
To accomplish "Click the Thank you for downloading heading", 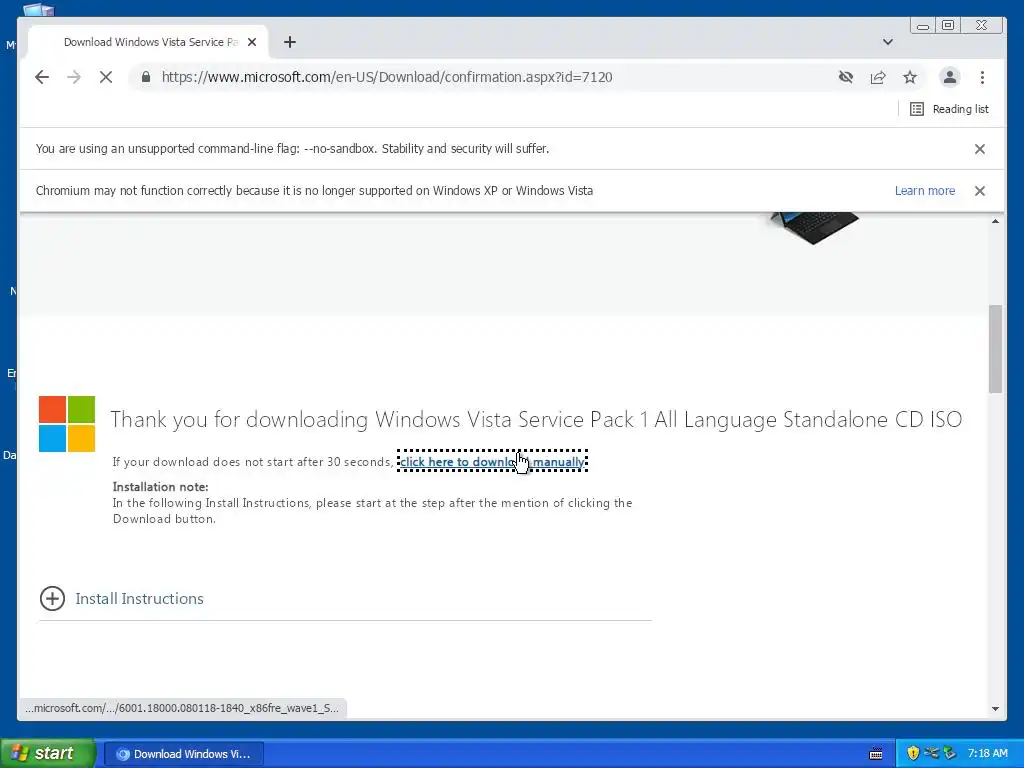I will click(536, 419).
